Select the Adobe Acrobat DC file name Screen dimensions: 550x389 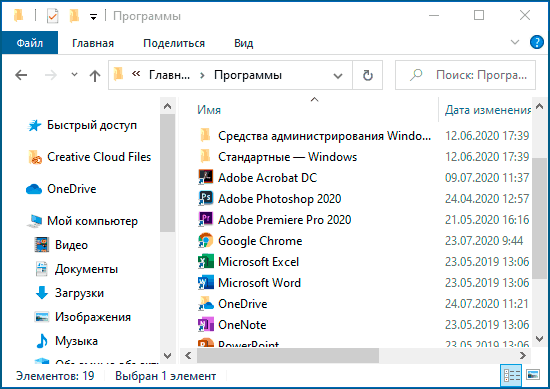[x=267, y=178]
